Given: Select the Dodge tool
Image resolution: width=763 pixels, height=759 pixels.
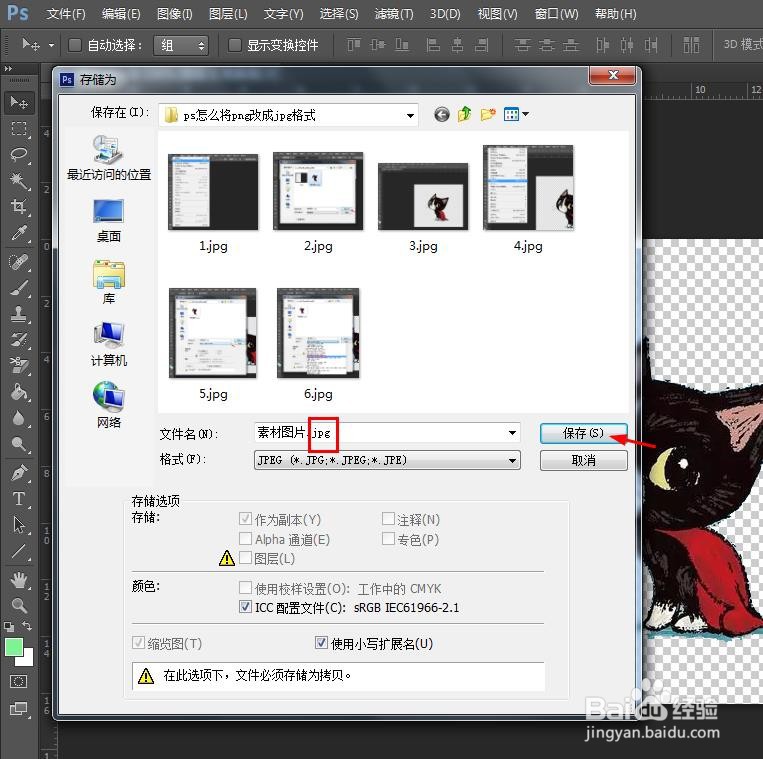Looking at the screenshot, I should pos(19,444).
